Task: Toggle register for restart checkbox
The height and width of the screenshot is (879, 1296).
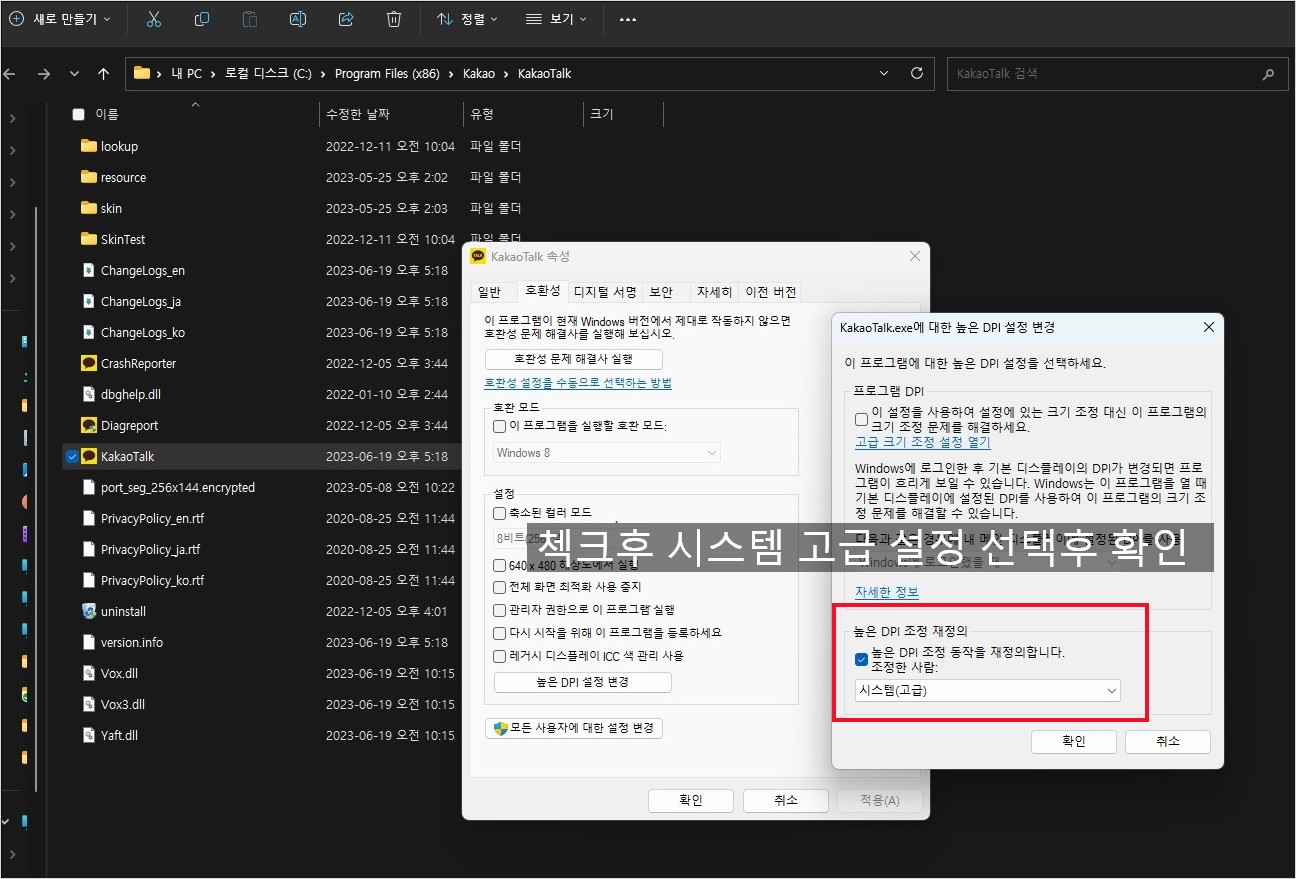Action: [x=500, y=633]
